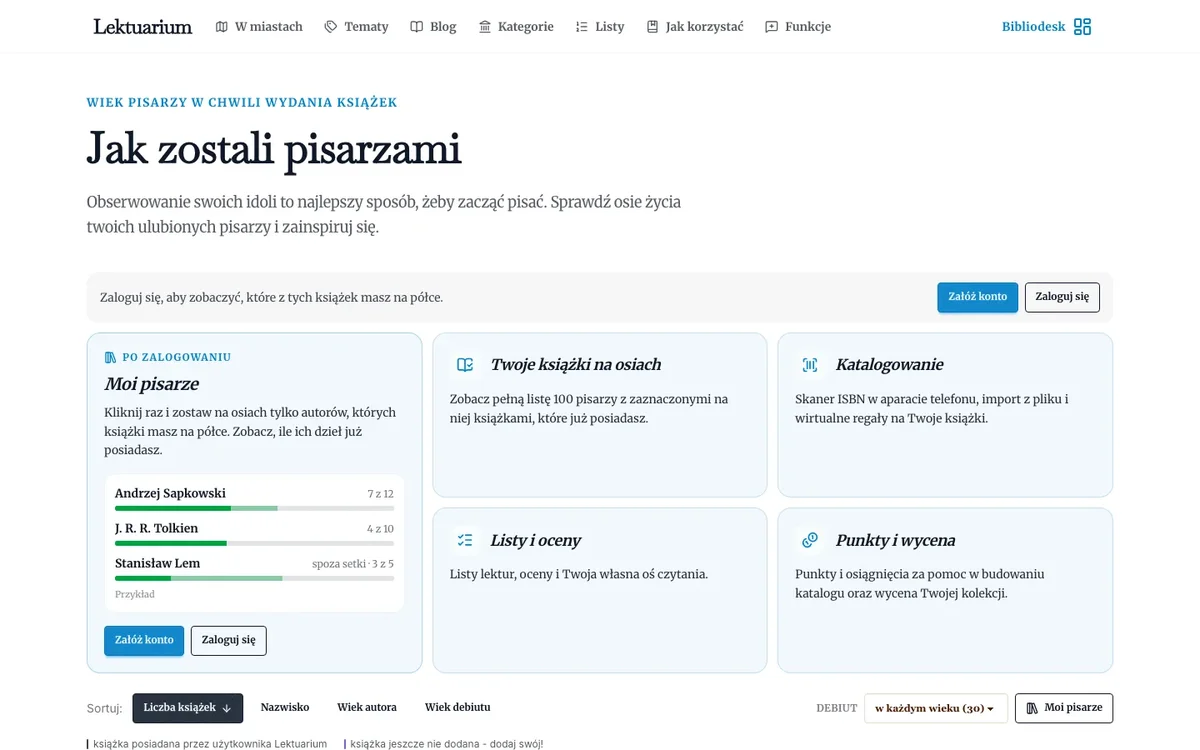Click the 'spoza setki · 3 z 5' label
The width and height of the screenshot is (1200, 750).
tap(353, 564)
